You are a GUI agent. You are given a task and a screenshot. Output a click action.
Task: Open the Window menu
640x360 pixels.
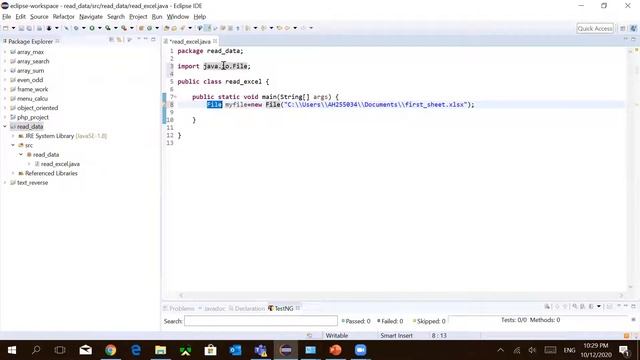click(178, 17)
